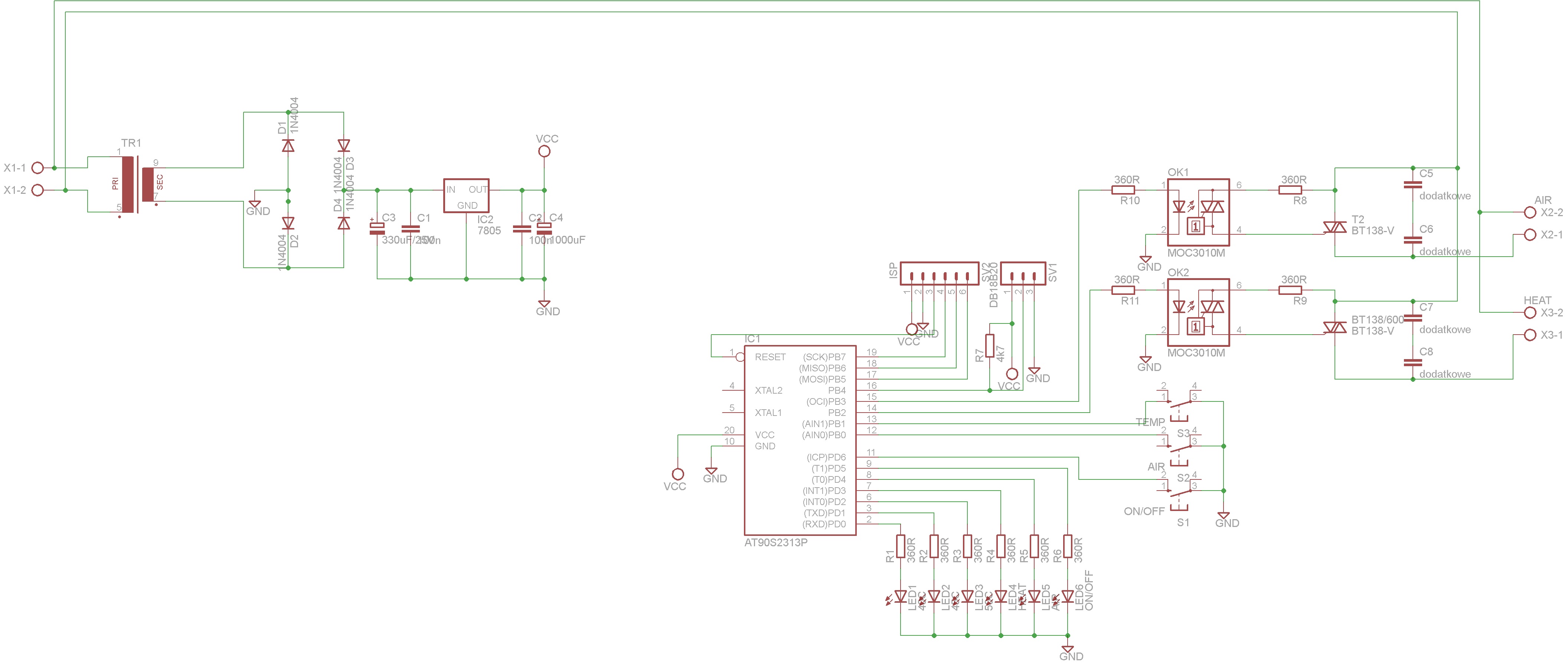This screenshot has height=664, width=1568.
Task: Click the ISP six-pin header SV2
Action: (939, 274)
